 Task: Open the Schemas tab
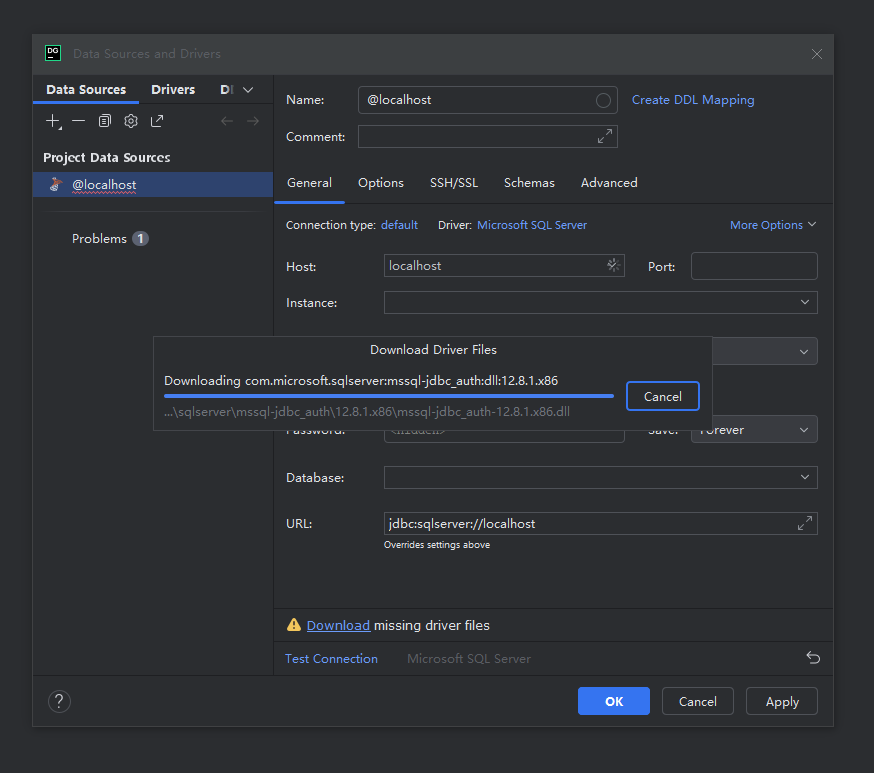(x=529, y=183)
